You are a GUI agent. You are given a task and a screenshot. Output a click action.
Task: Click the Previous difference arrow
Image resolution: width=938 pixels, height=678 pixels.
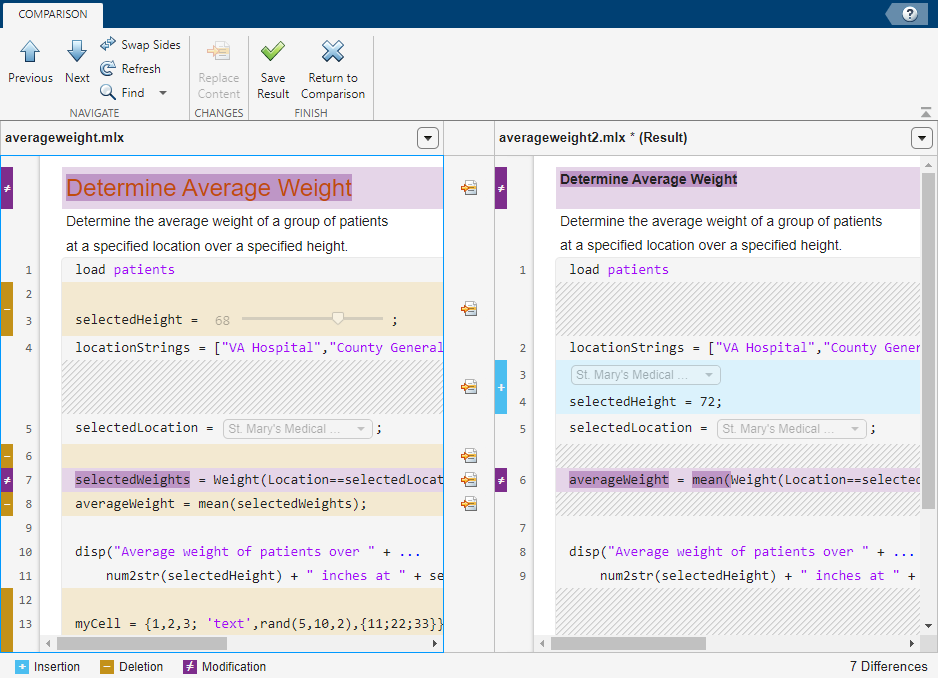[30, 61]
